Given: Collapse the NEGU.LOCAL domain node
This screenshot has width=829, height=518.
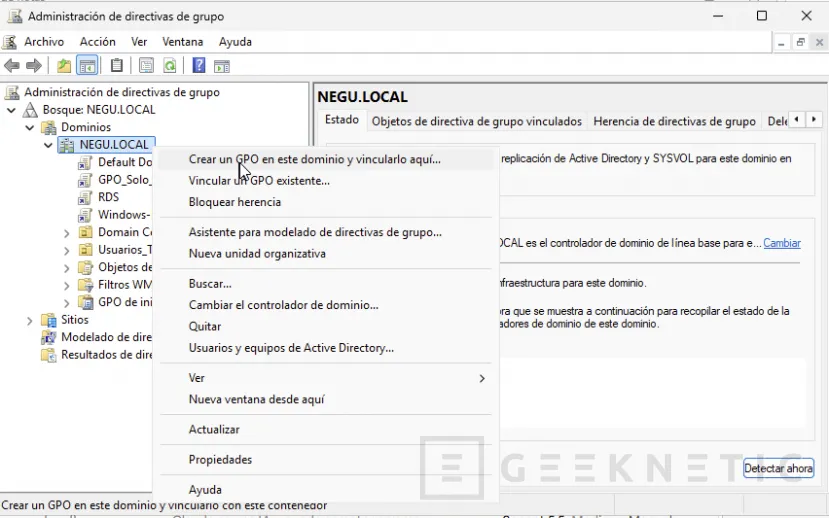Looking at the screenshot, I should [49, 145].
